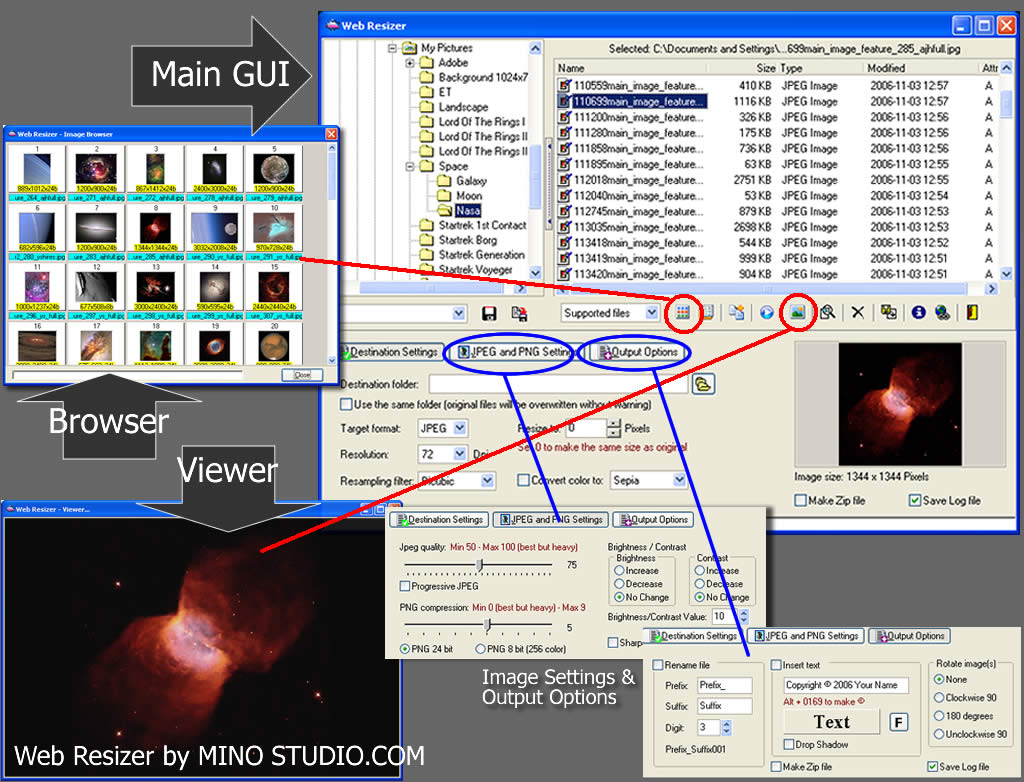Click the convert images toolbar icon
Viewport: 1024px width, 782px height.
coord(888,312)
